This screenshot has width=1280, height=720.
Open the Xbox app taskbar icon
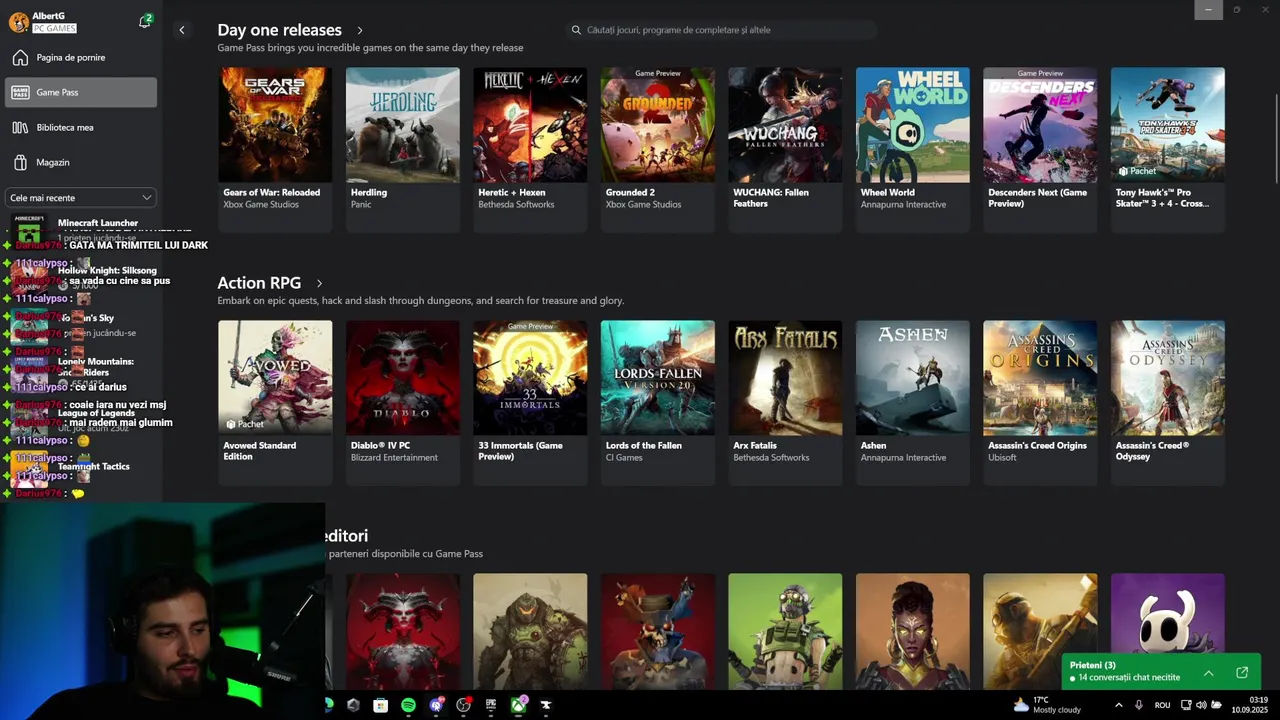click(518, 705)
